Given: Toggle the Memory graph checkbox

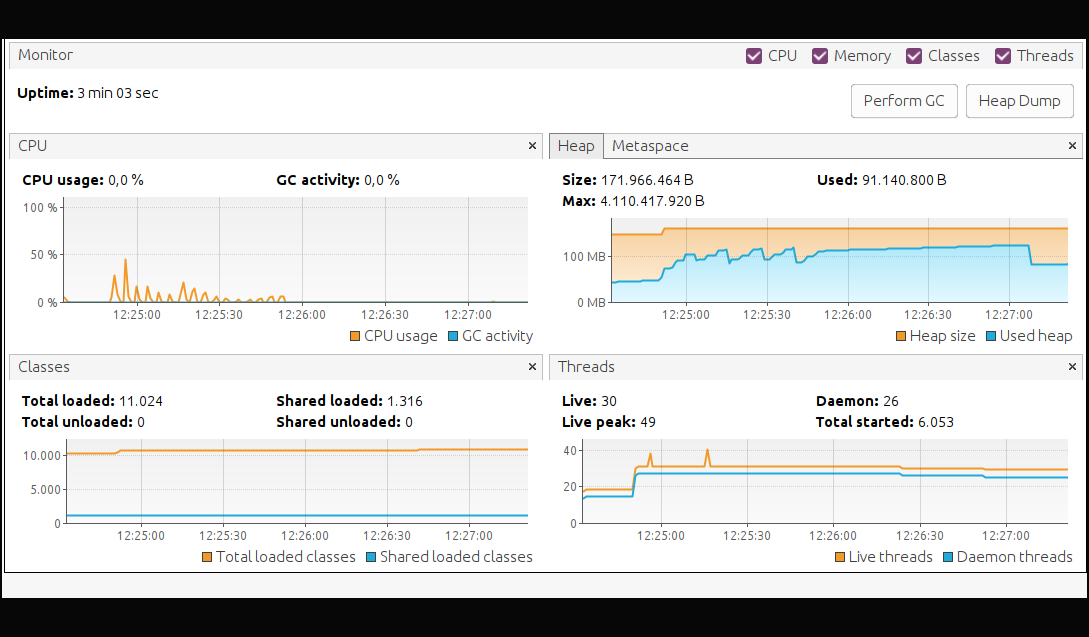Looking at the screenshot, I should point(820,56).
